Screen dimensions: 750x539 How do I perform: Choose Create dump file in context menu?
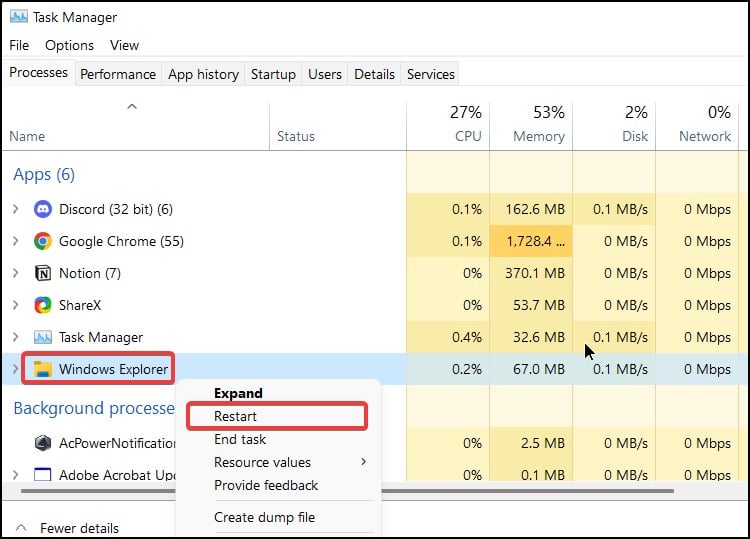click(265, 517)
